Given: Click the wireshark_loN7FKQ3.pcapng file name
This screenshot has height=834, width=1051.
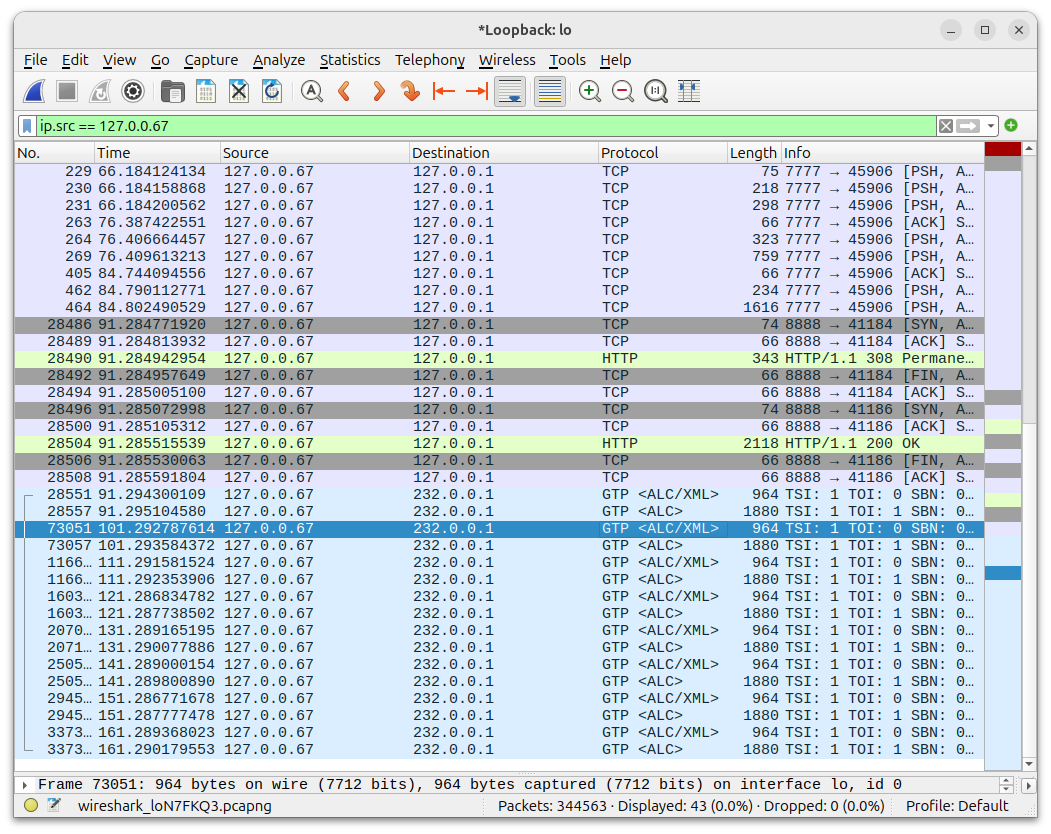Looking at the screenshot, I should pos(174,806).
